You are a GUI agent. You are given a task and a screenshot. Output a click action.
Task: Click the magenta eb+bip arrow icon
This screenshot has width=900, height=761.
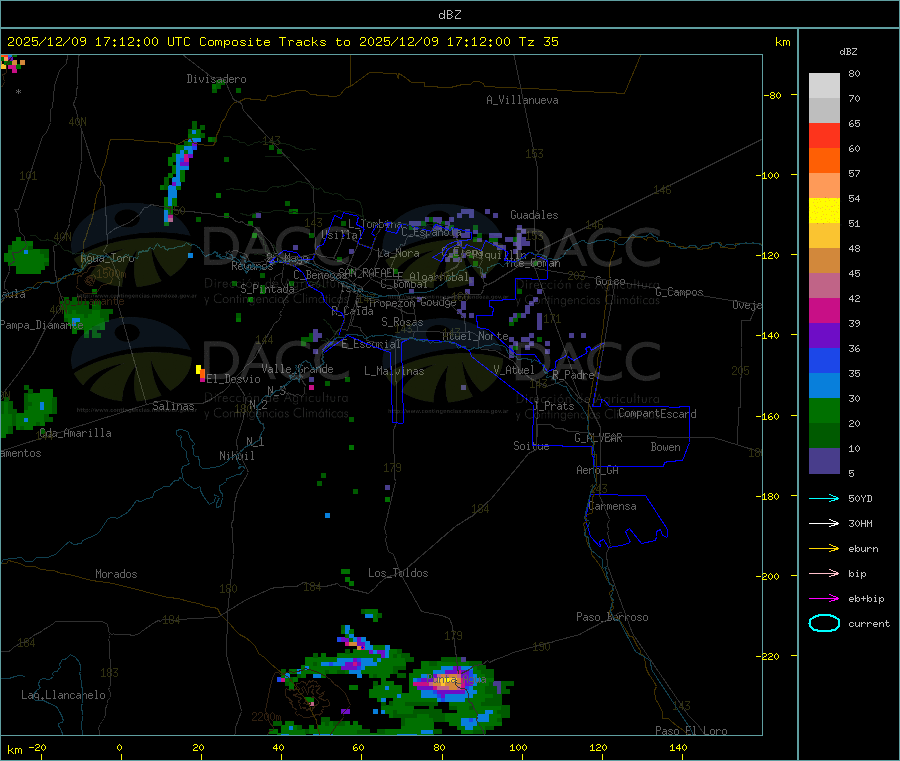point(824,598)
